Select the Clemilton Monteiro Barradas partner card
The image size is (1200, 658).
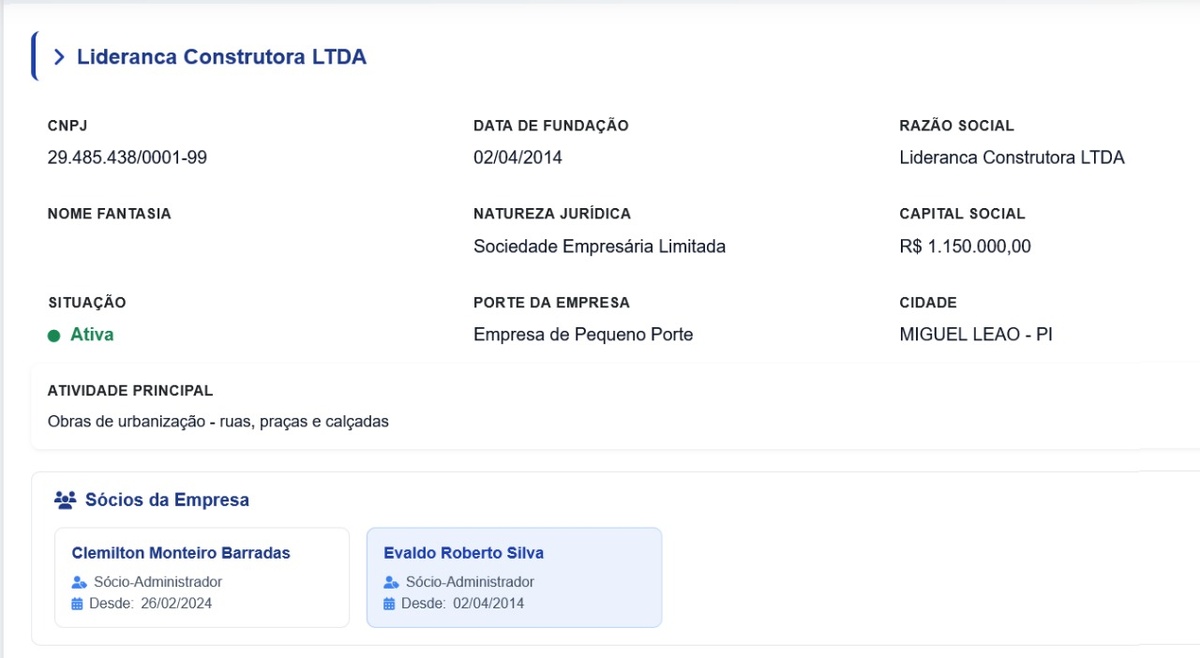point(201,577)
